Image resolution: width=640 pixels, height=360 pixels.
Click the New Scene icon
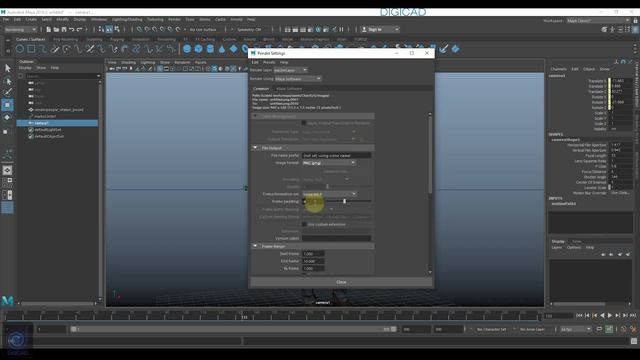(x=49, y=29)
